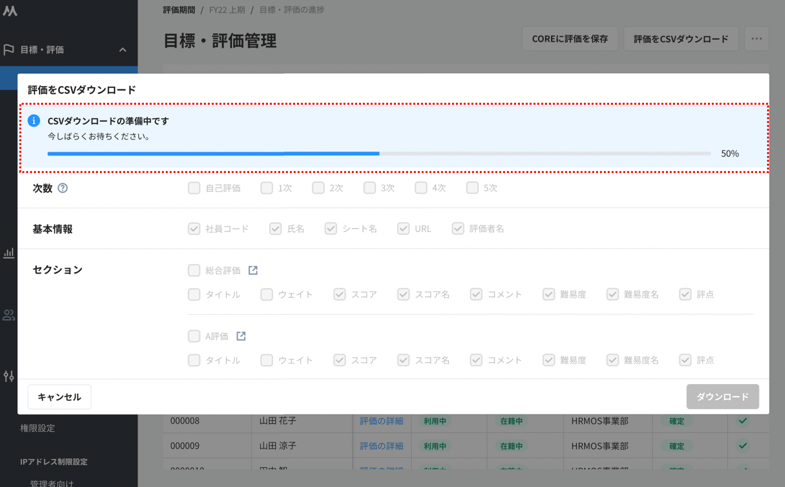Collapse the 目標・評価 sidebar section
The height and width of the screenshot is (487, 785).
(x=122, y=50)
